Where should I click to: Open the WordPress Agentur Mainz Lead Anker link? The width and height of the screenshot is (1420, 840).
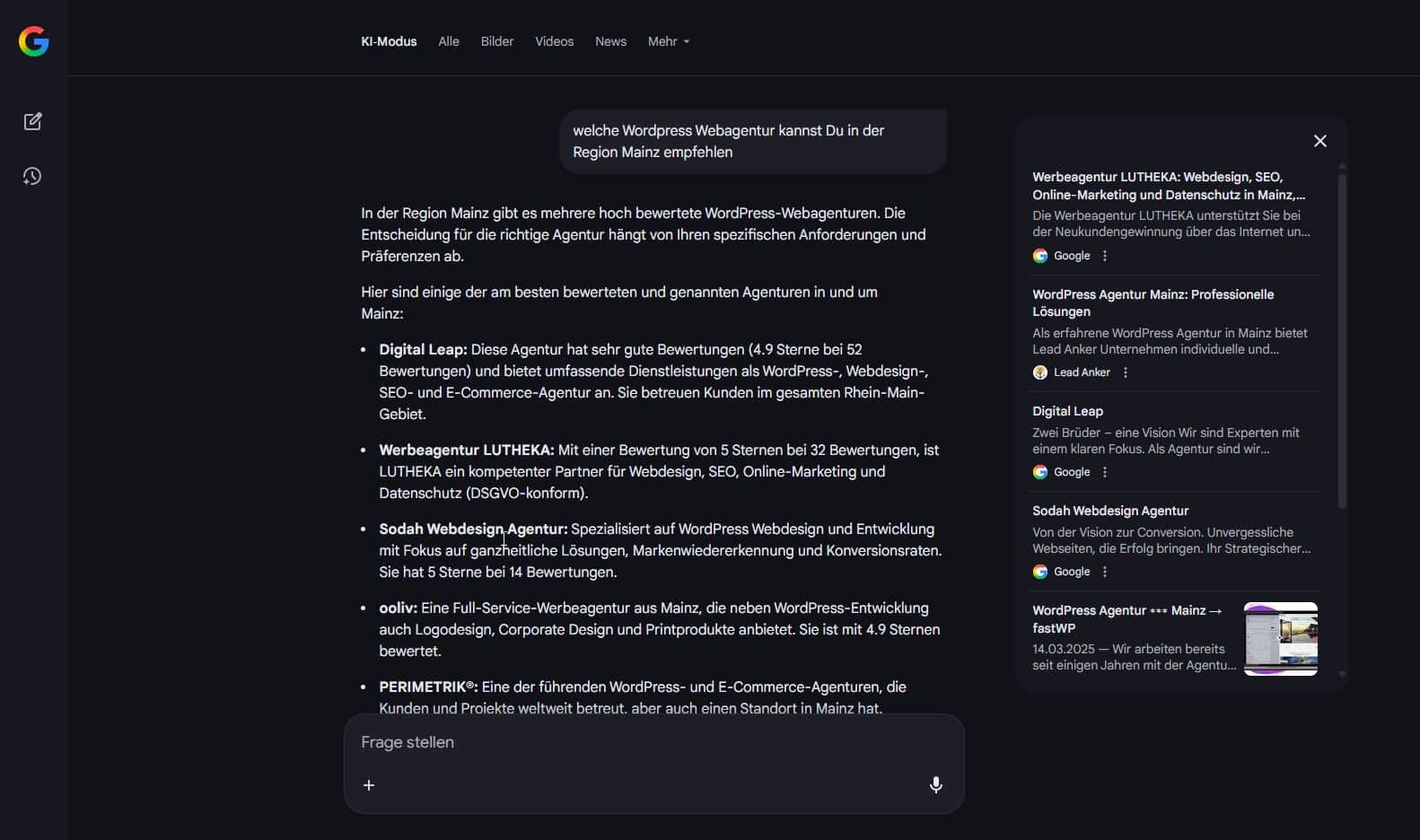tap(1153, 302)
